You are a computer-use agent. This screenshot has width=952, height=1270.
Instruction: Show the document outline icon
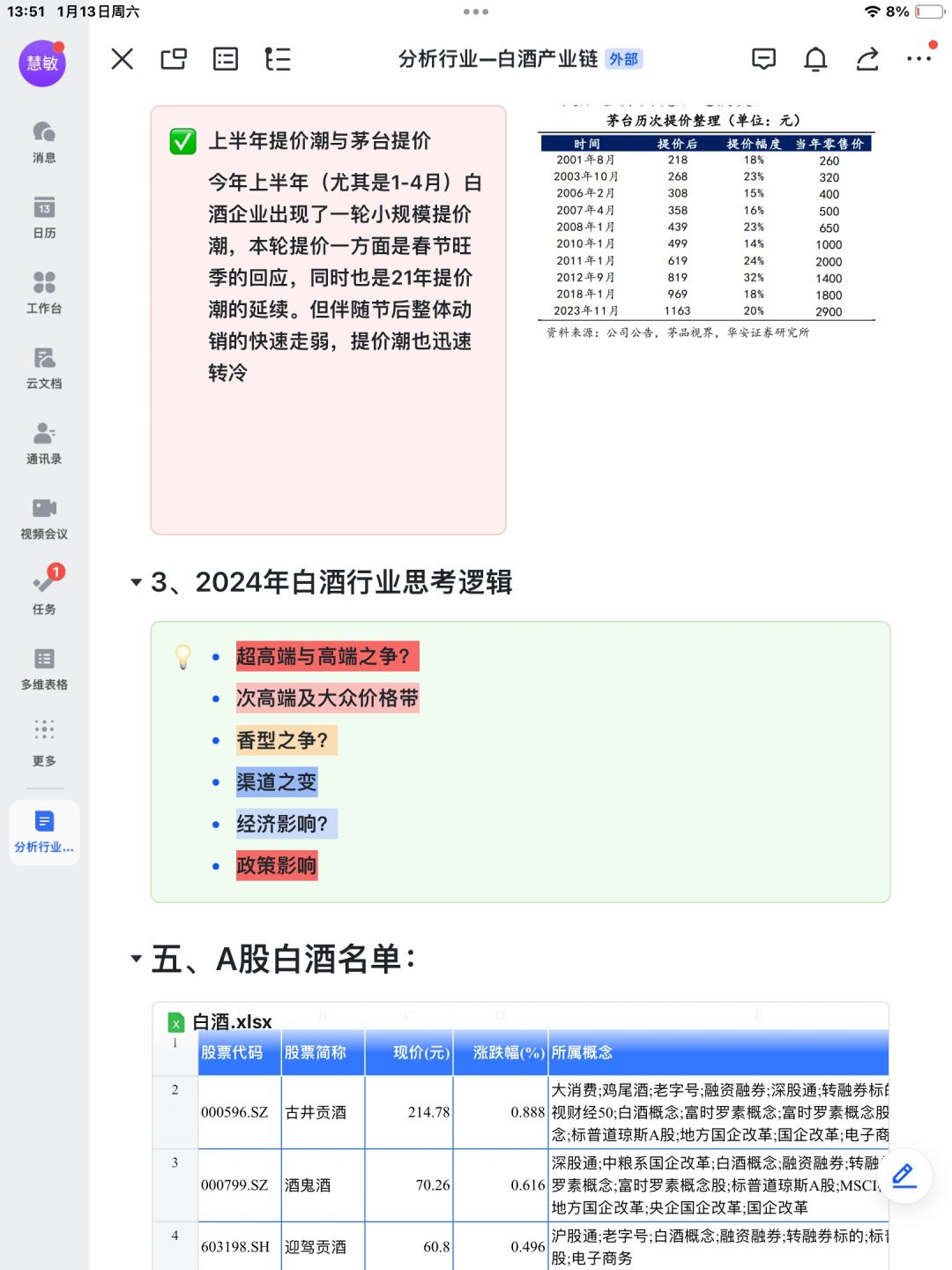click(x=278, y=59)
